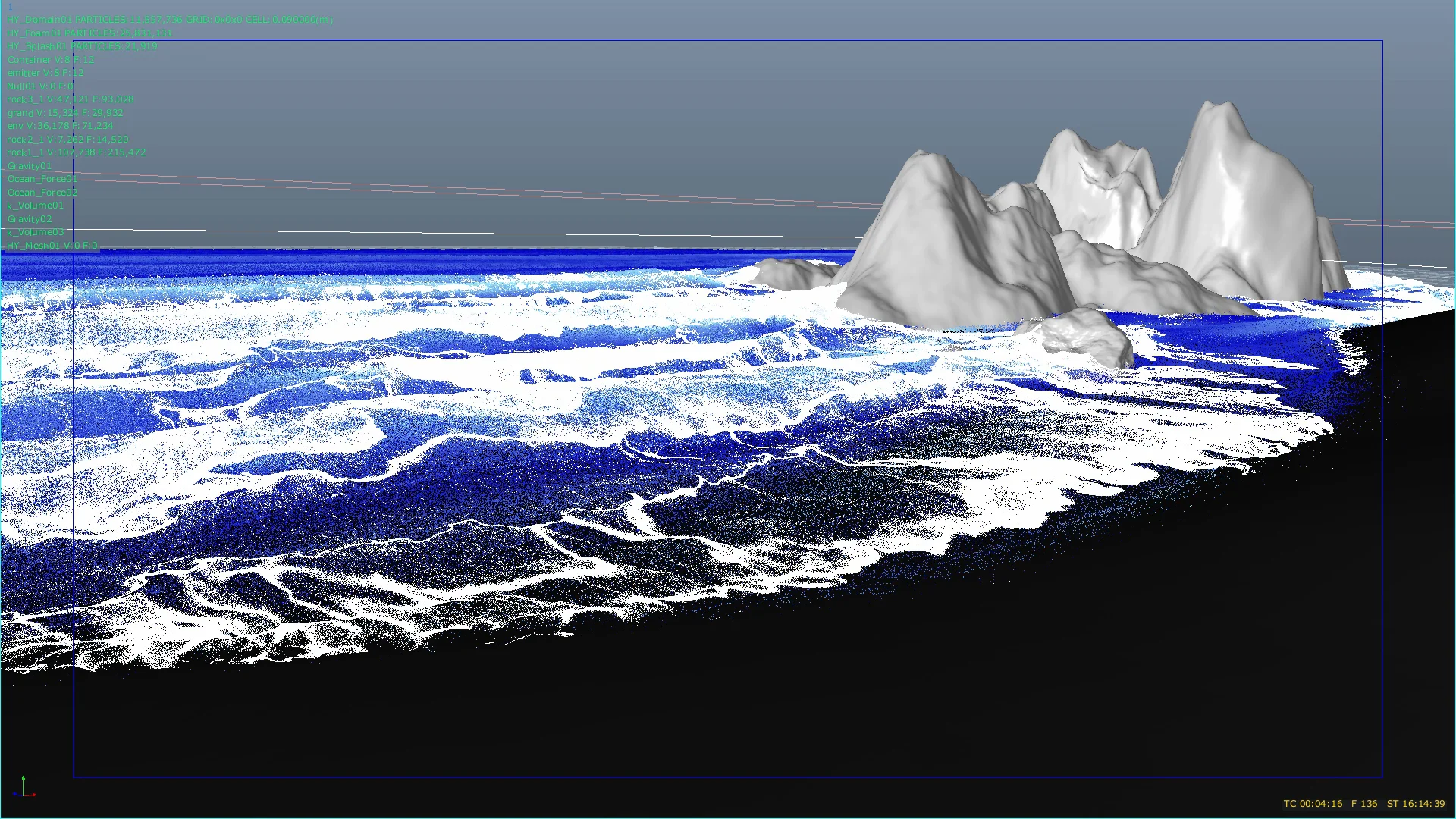
Task: Click the XYZ axis gizmo icon
Action: tap(26, 787)
